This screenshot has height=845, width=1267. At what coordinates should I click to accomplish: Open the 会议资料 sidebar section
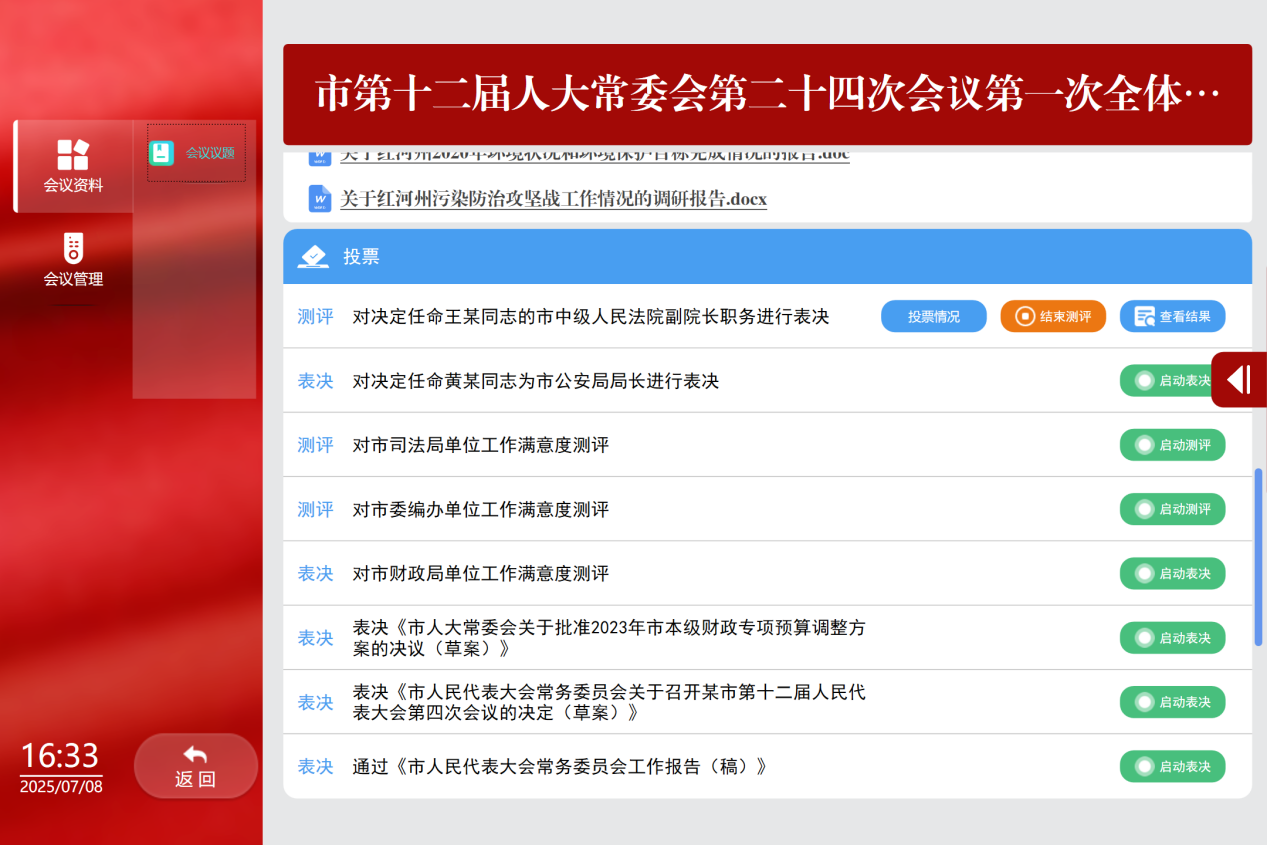pyautogui.click(x=73, y=166)
